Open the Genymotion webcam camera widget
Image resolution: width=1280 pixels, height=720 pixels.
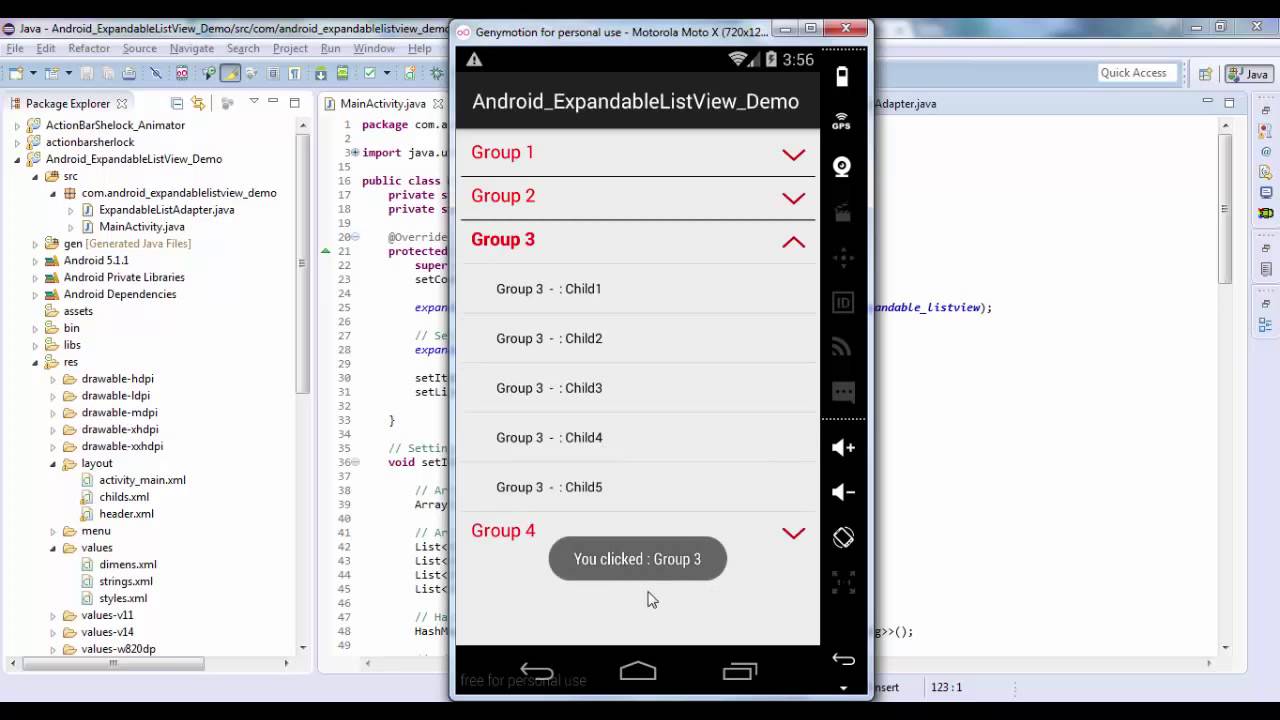[x=842, y=167]
